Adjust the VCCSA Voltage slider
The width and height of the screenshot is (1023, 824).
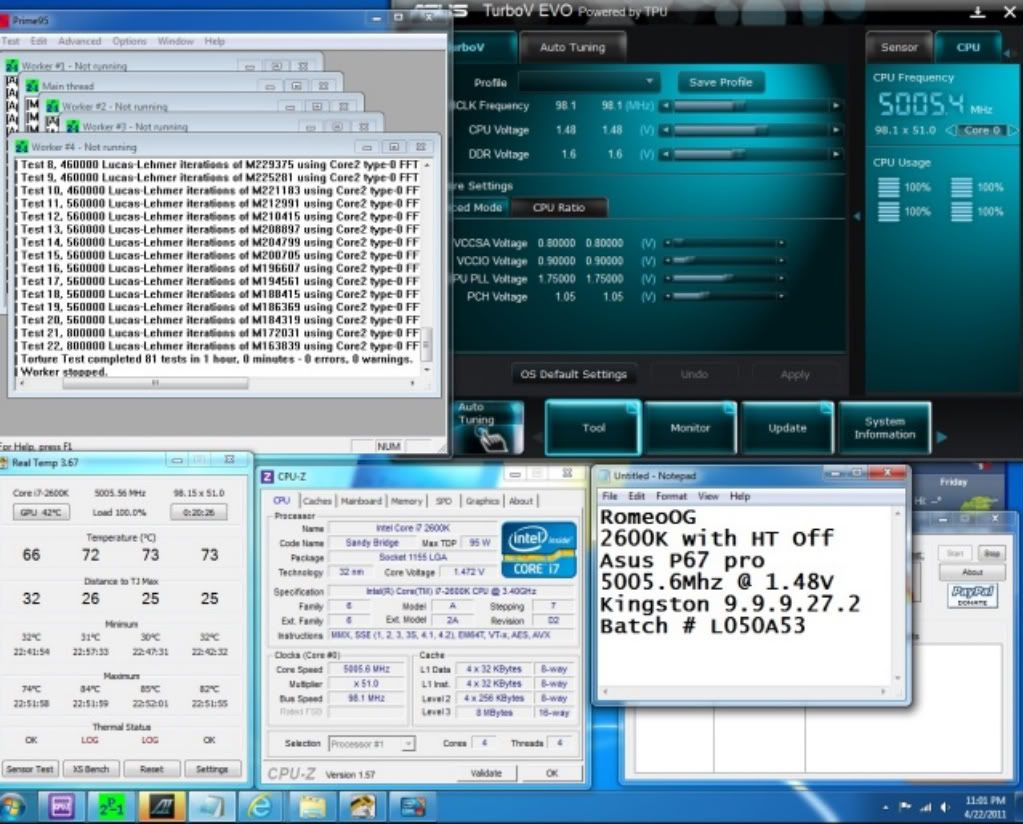pos(723,243)
